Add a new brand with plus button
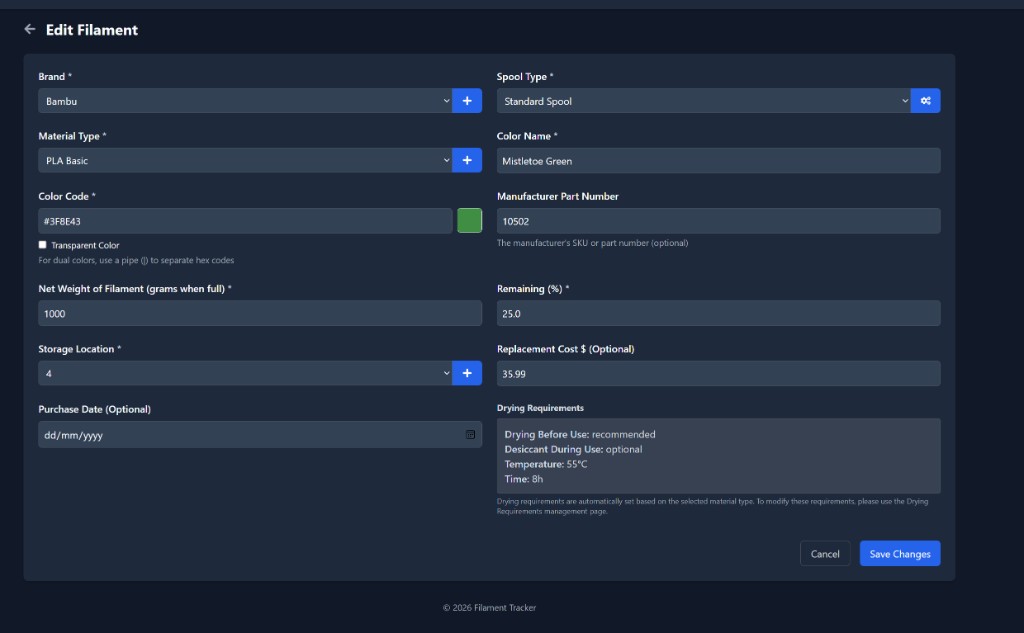This screenshot has width=1024, height=633. point(467,101)
